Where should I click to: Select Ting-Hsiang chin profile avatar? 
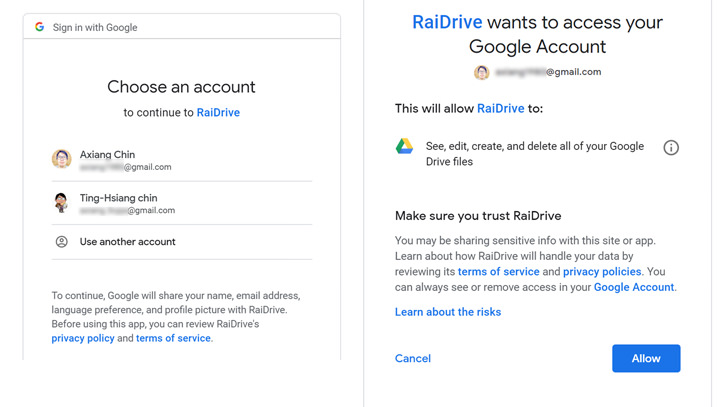61,203
